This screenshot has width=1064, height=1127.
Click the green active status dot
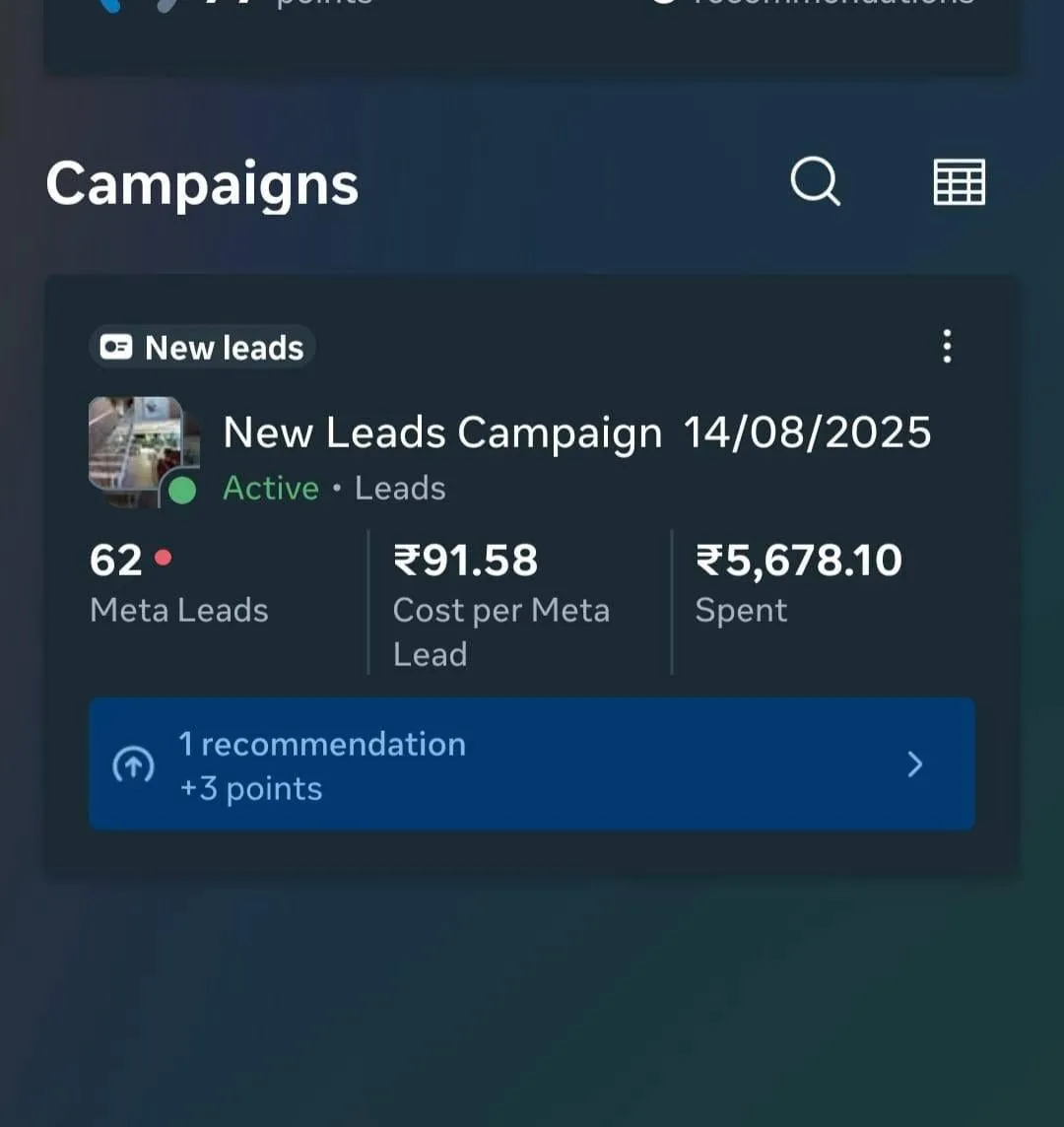pos(182,491)
